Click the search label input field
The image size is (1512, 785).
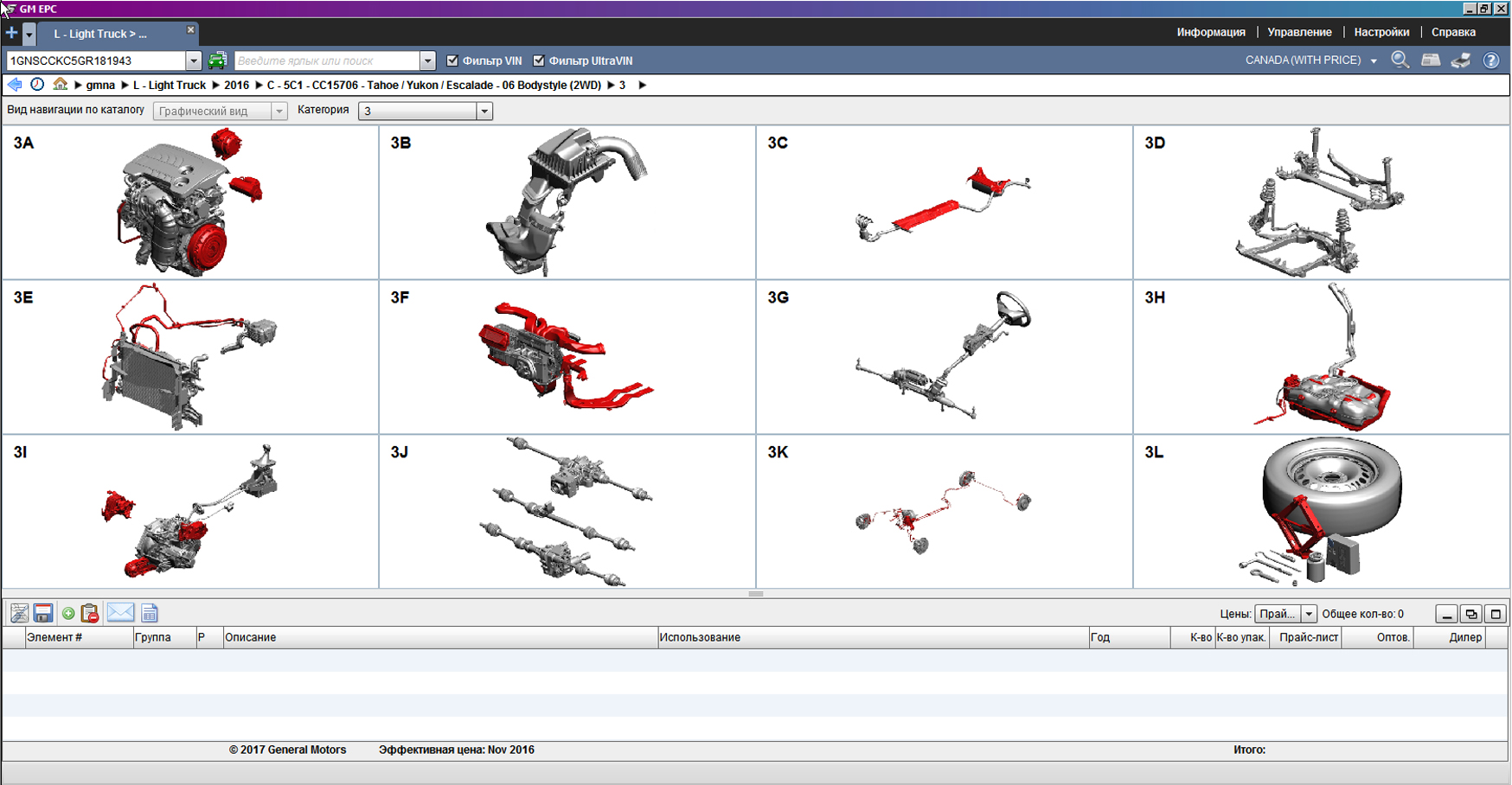coord(327,61)
